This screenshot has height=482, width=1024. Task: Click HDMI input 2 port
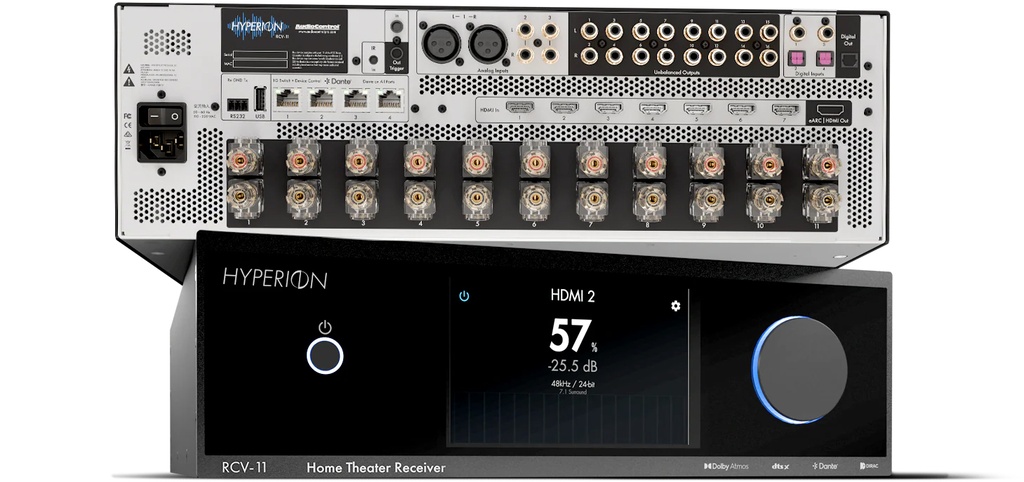[x=564, y=109]
